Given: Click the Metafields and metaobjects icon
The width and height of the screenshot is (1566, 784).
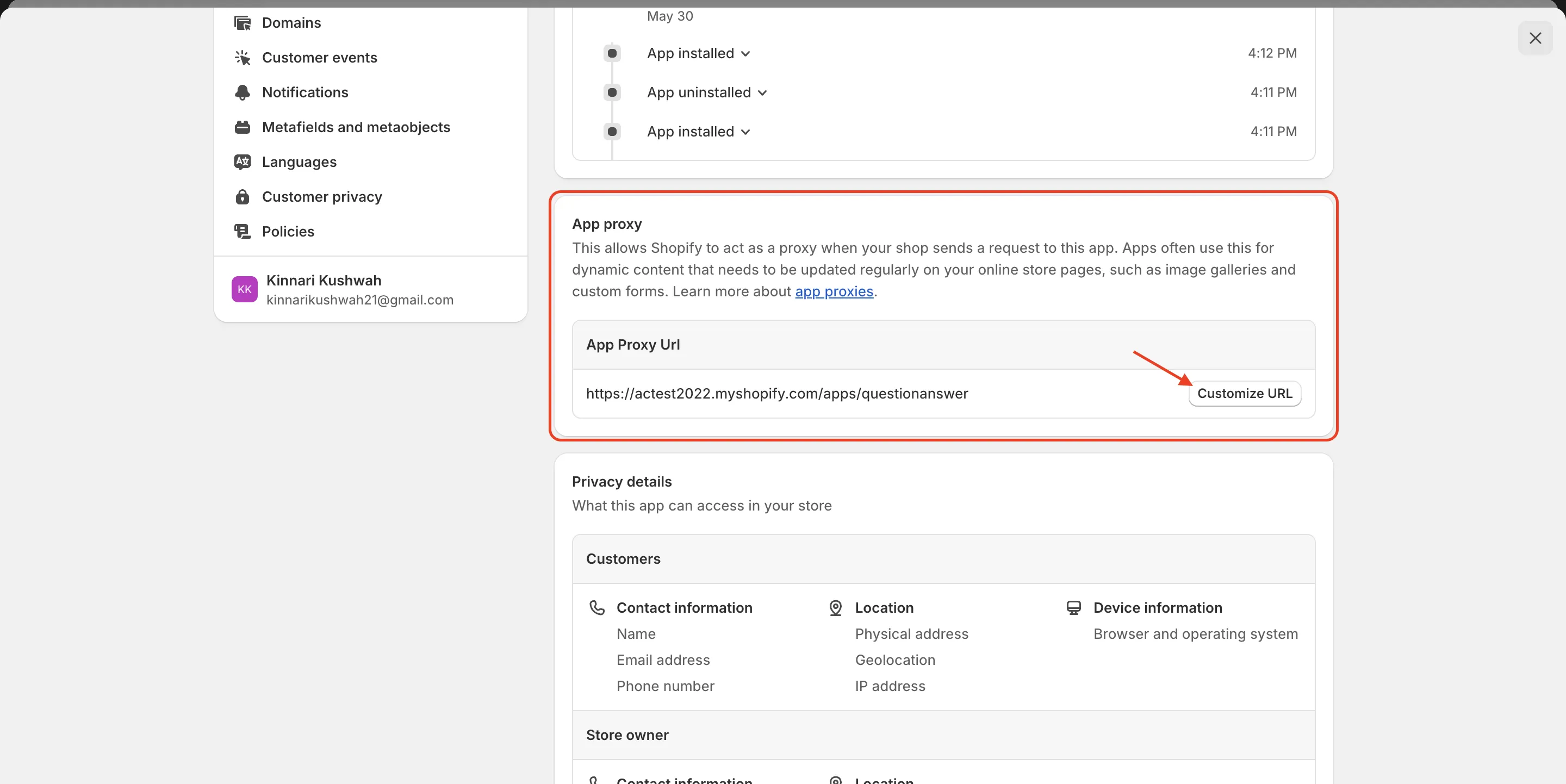Looking at the screenshot, I should (243, 127).
